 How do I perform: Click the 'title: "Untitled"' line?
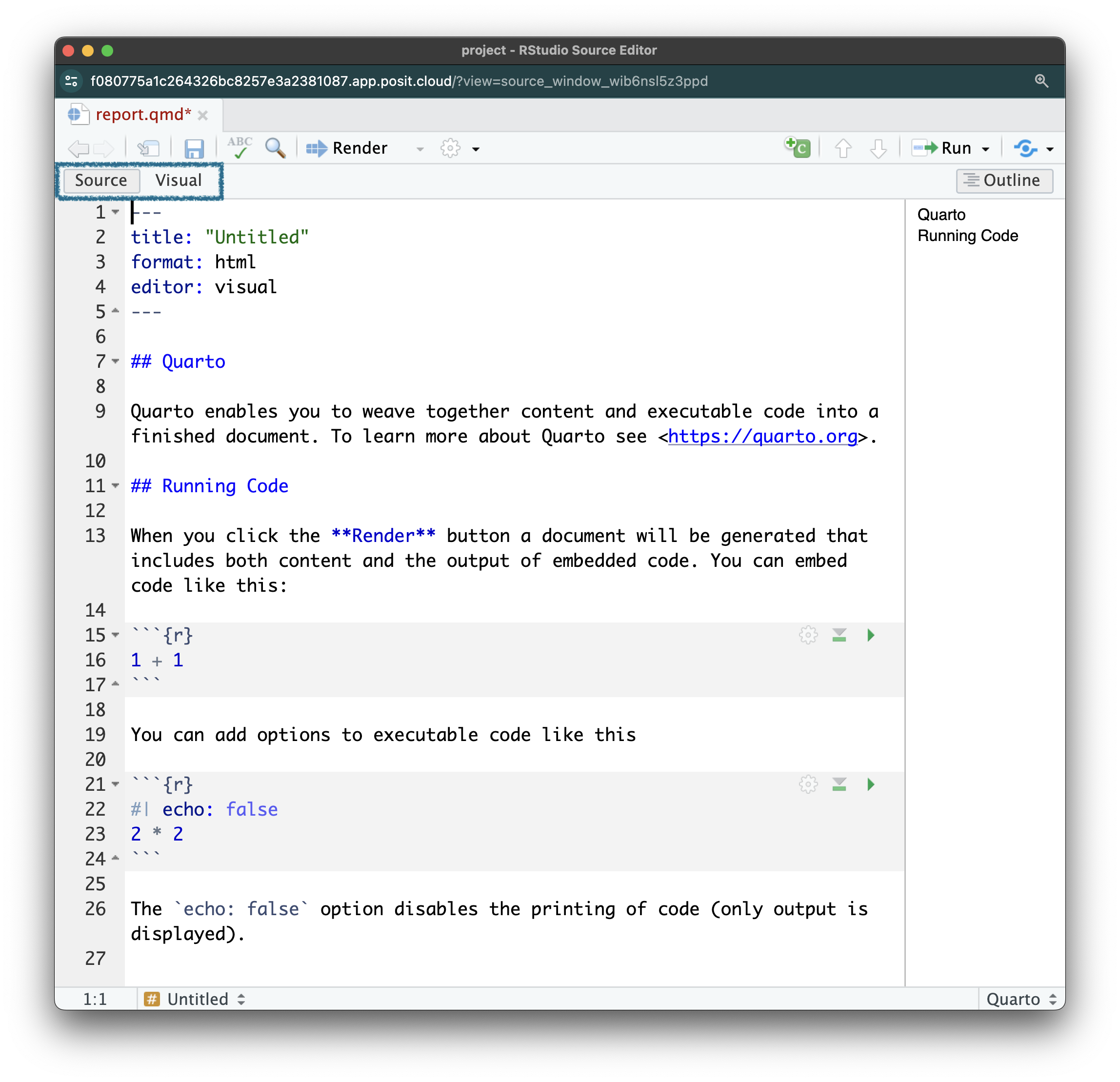[x=220, y=237]
